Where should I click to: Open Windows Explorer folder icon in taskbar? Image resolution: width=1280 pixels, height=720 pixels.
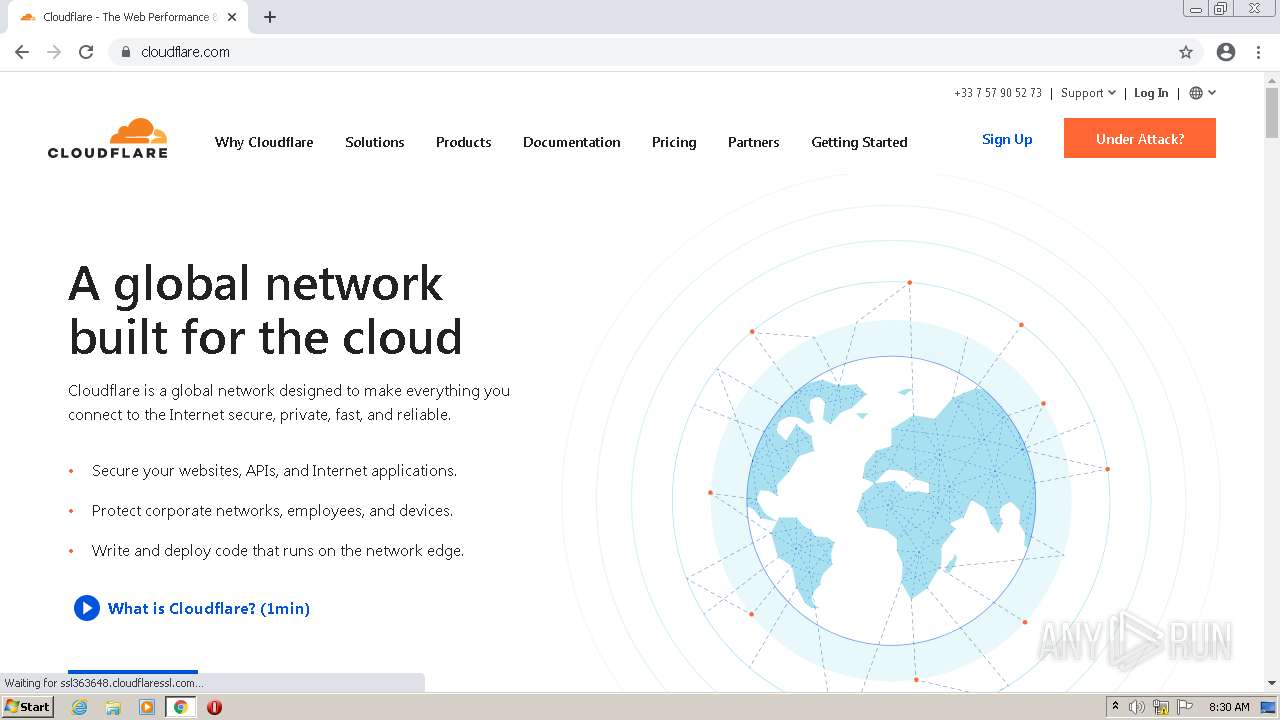113,707
